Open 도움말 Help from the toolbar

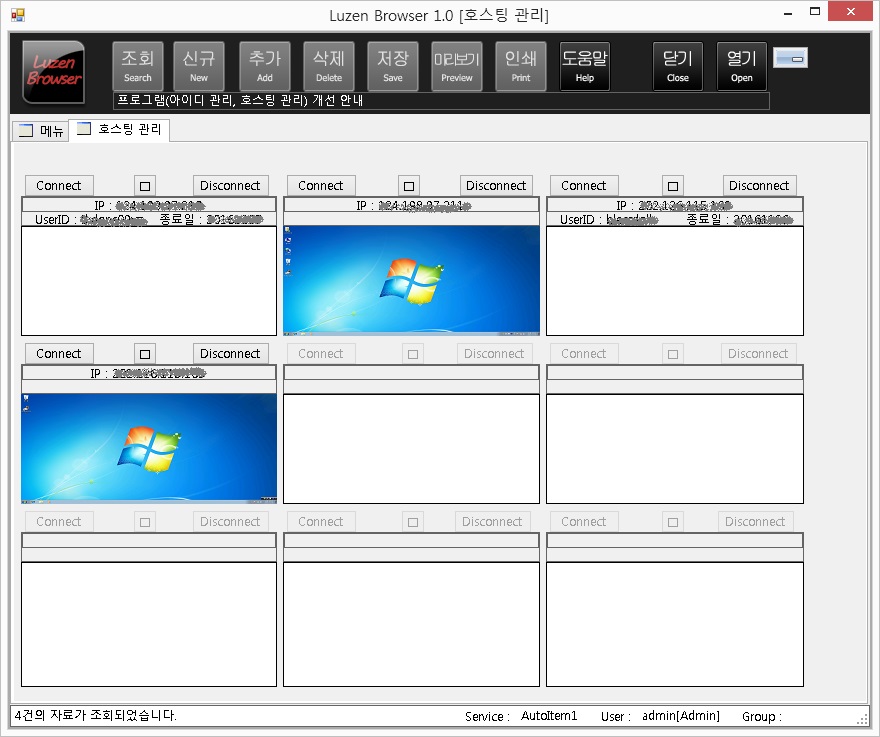point(584,66)
